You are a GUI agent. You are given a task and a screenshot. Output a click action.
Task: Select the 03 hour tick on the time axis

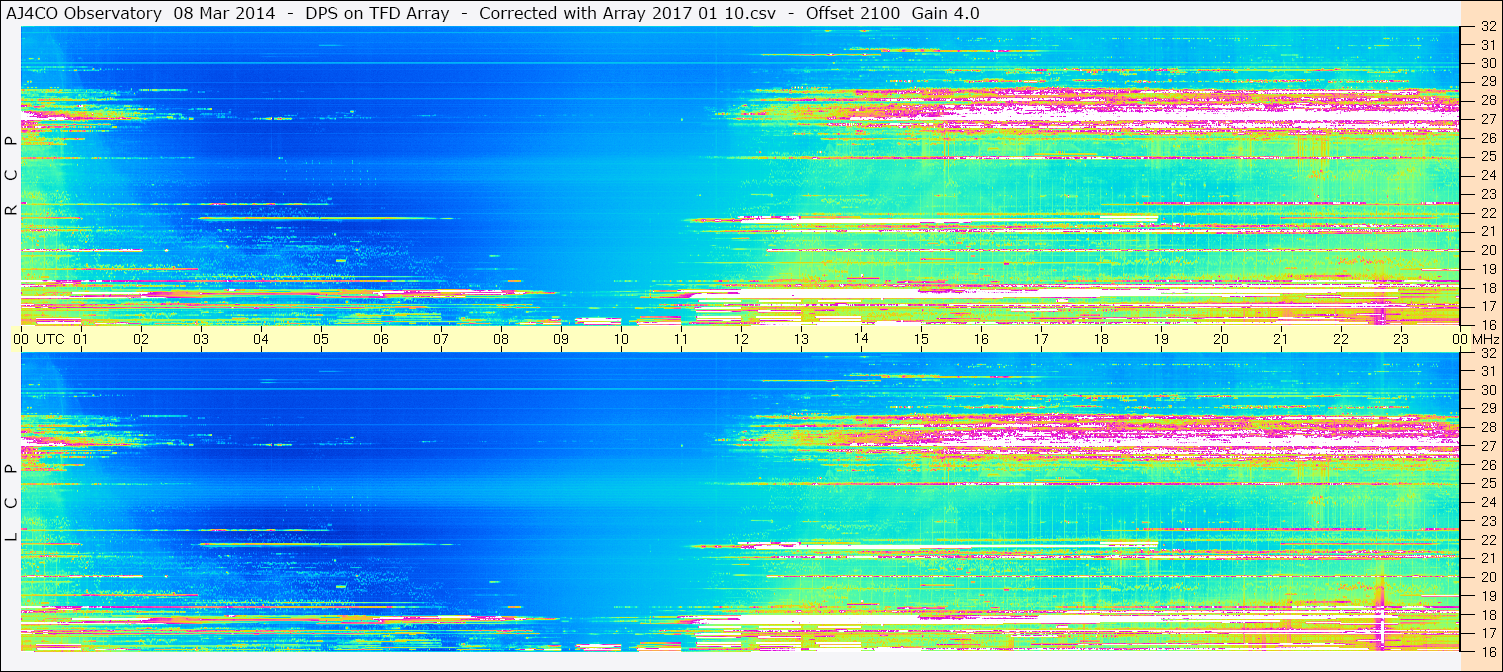(201, 339)
